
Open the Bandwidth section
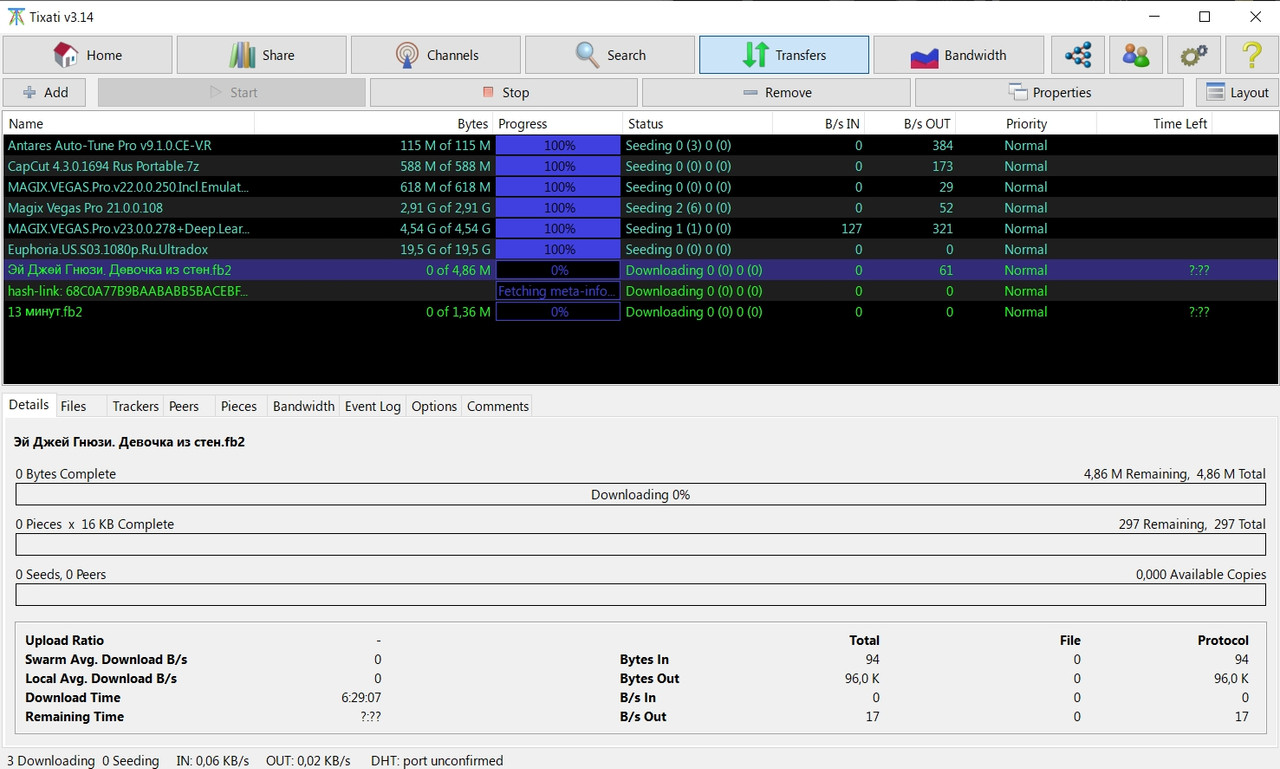958,55
